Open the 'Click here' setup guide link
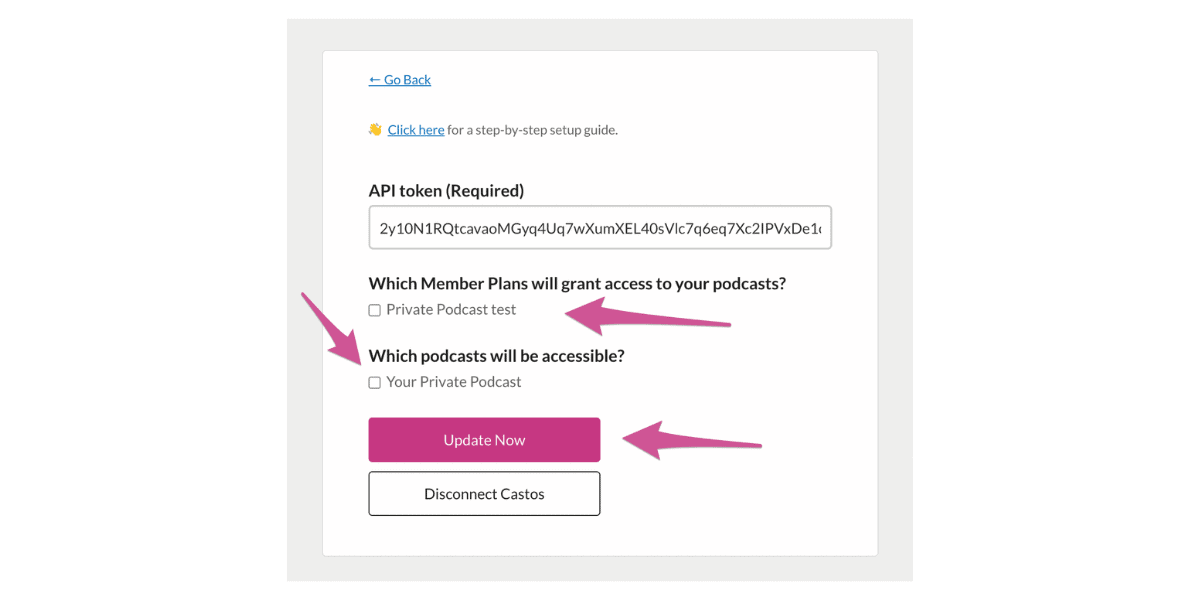1200x600 pixels. coord(416,130)
